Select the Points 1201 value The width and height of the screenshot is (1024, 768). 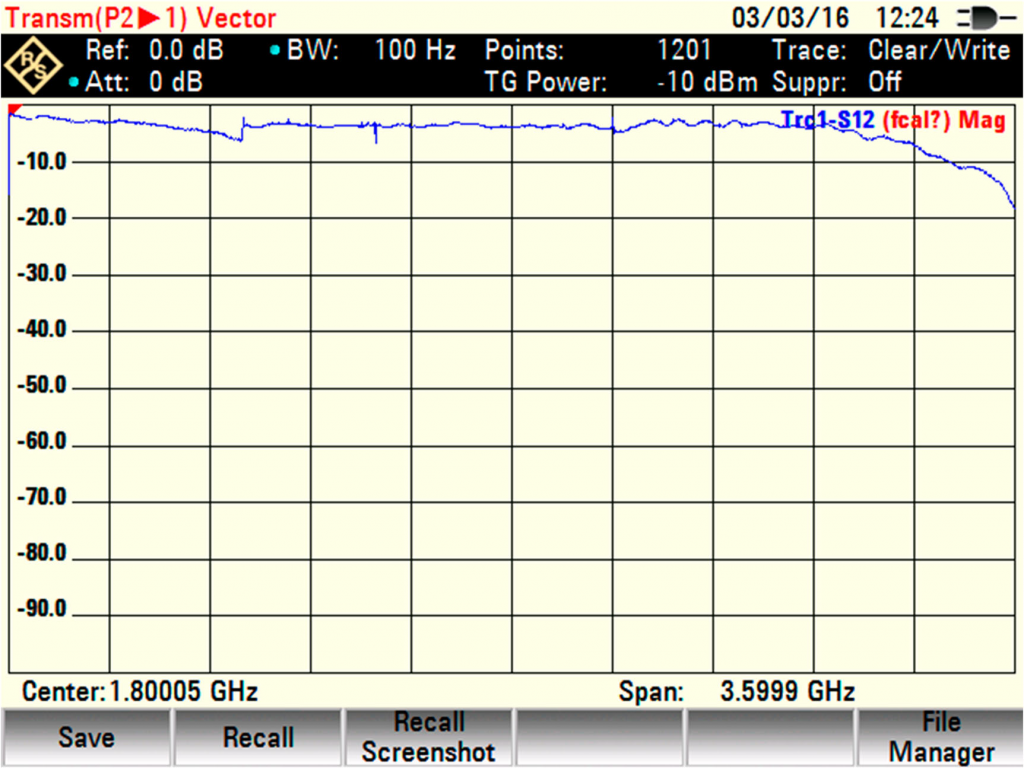click(683, 50)
